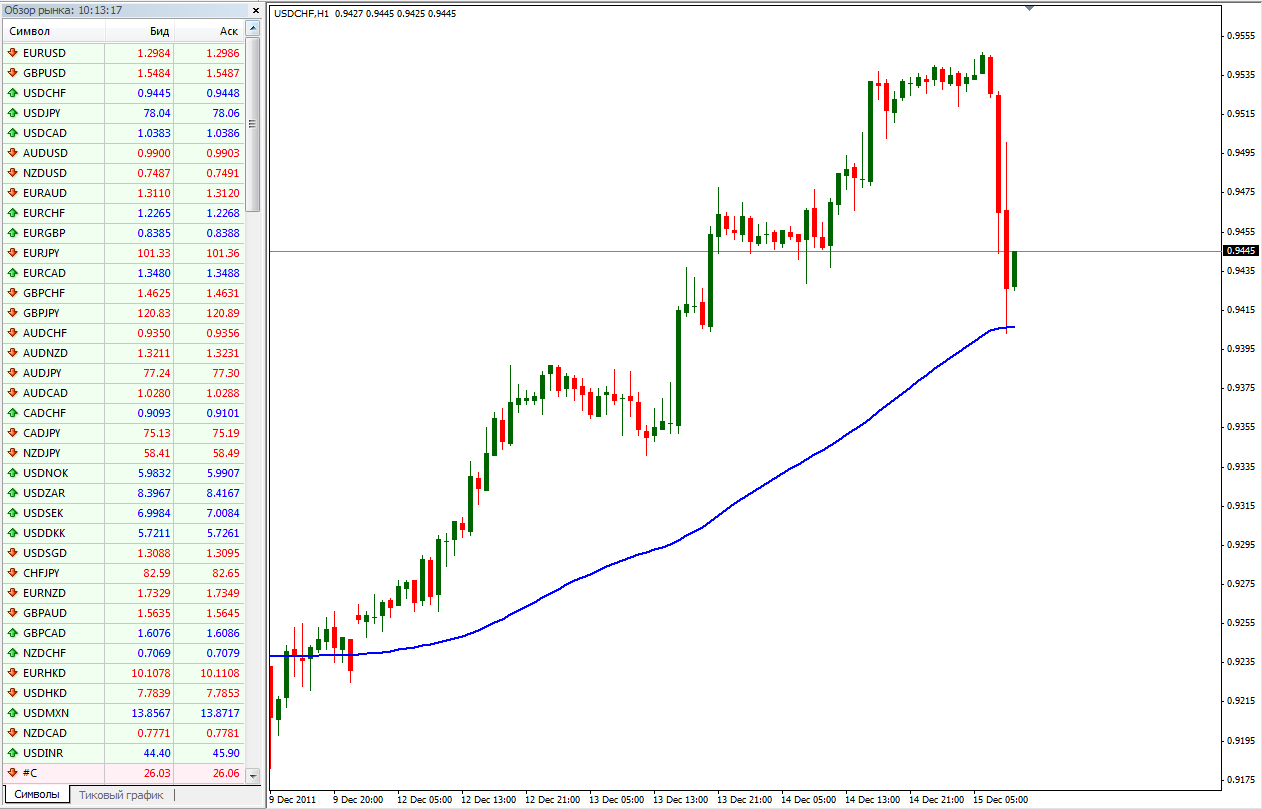Click the 9 Dec 2011 time axis label

coord(294,800)
